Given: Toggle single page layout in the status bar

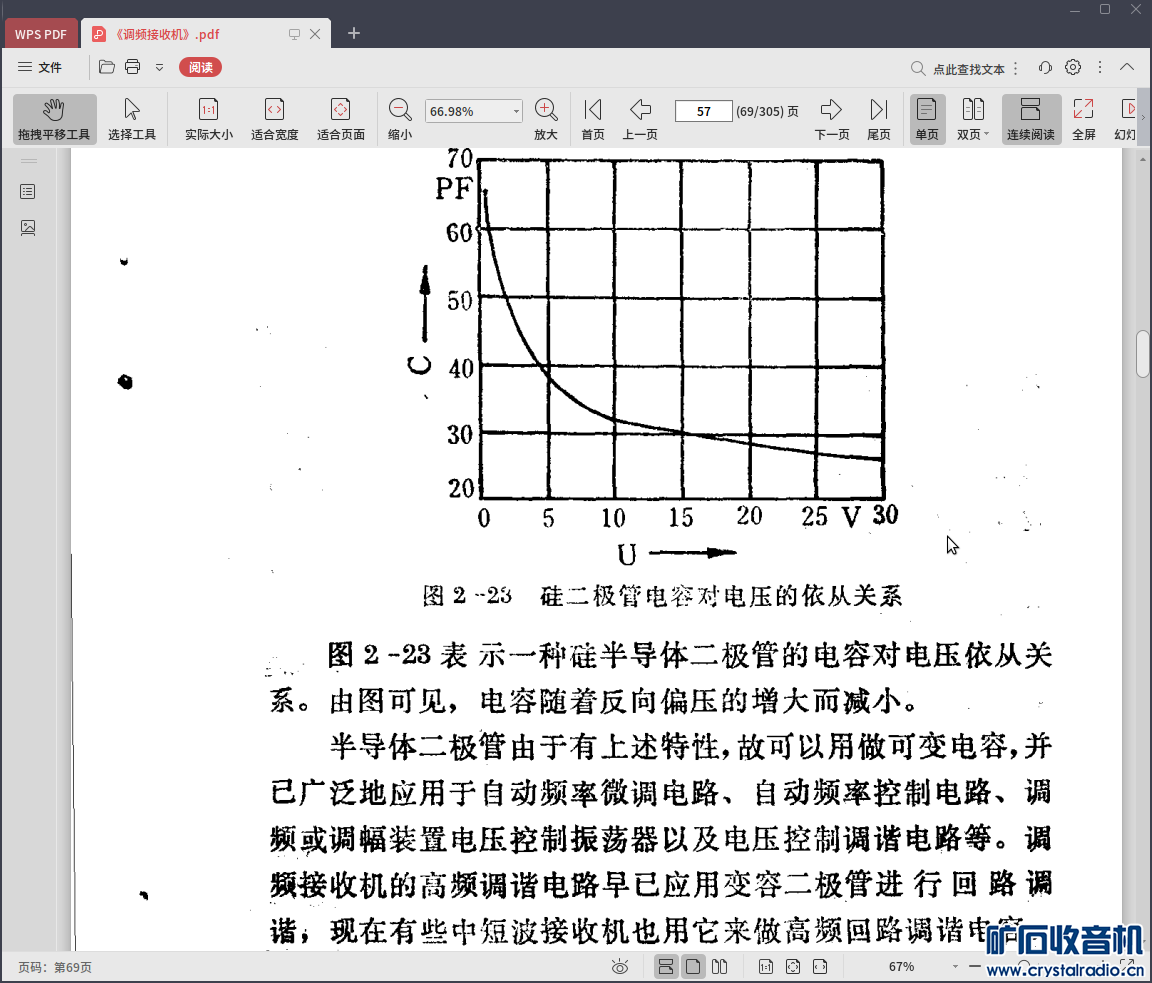Looking at the screenshot, I should [x=693, y=967].
